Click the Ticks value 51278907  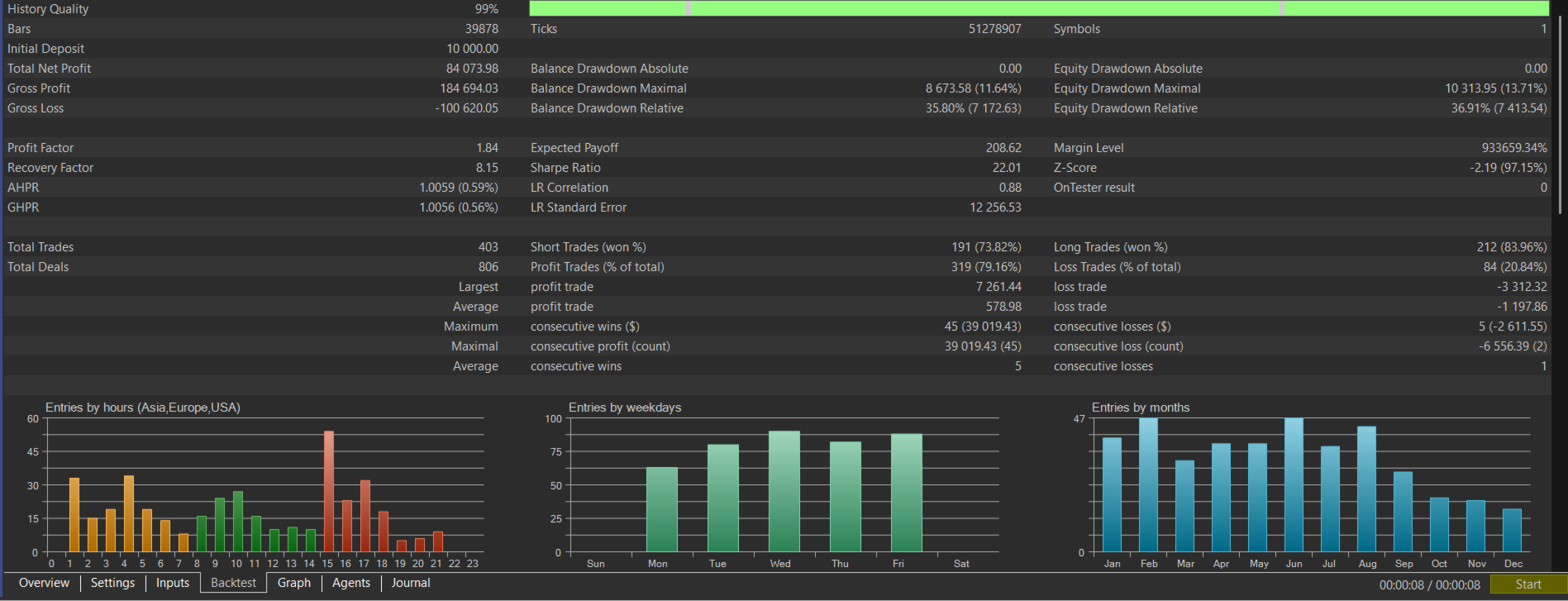coord(995,29)
